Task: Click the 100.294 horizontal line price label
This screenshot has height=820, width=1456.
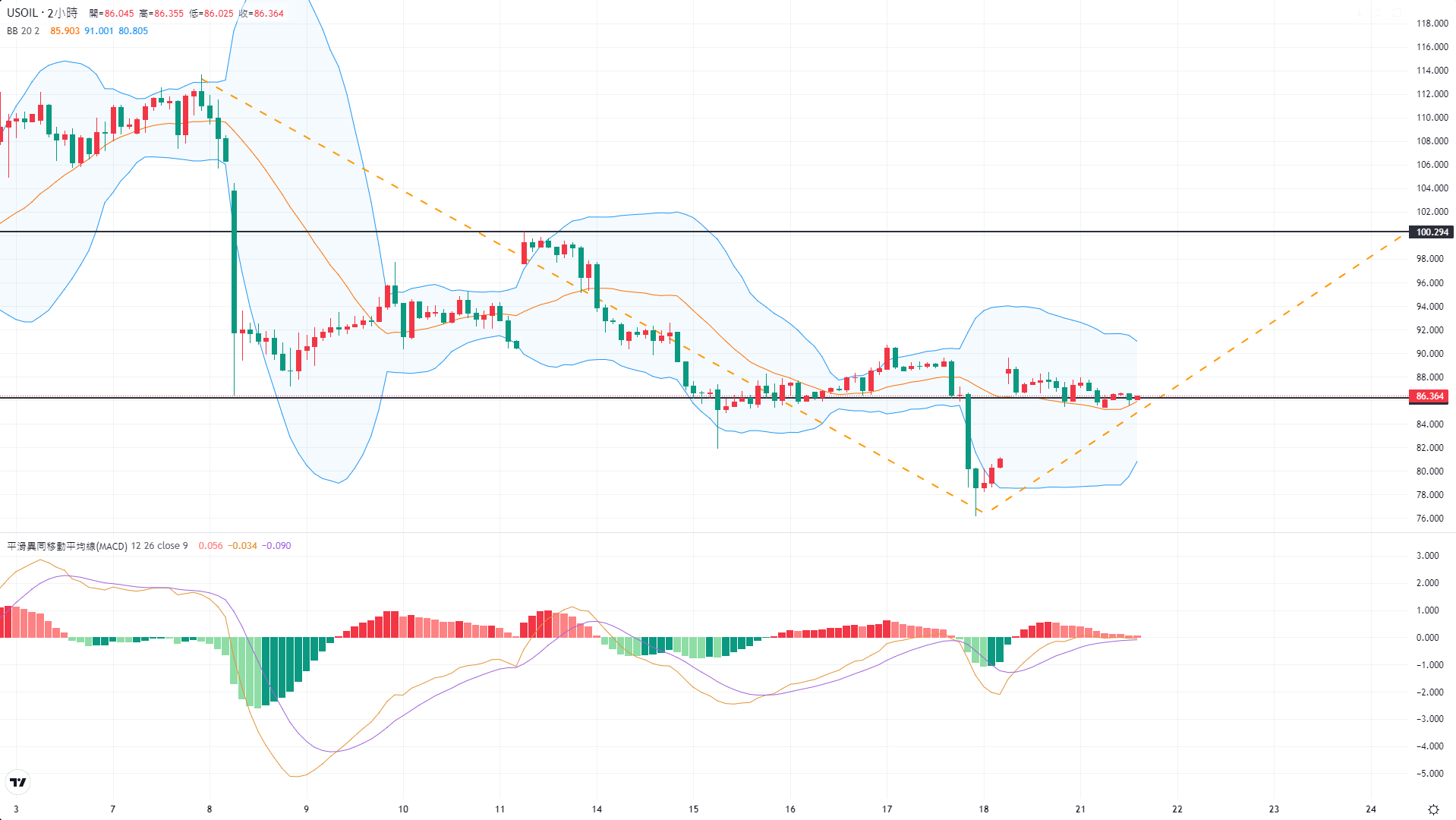Action: pyautogui.click(x=1432, y=232)
